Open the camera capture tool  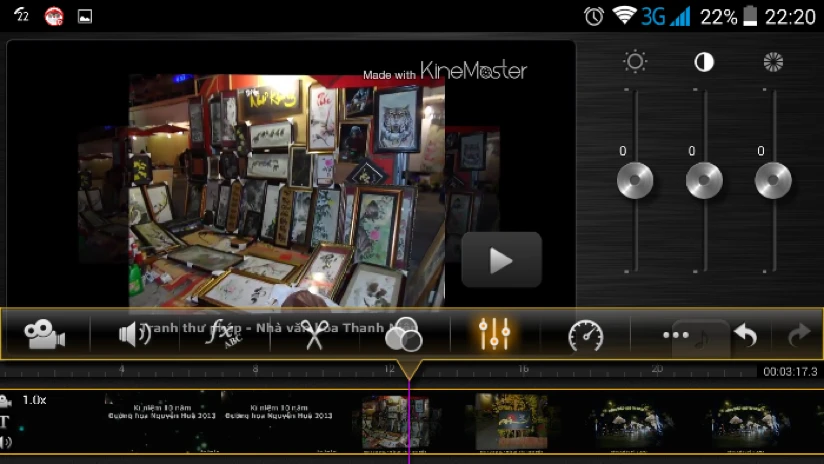pyautogui.click(x=45, y=334)
